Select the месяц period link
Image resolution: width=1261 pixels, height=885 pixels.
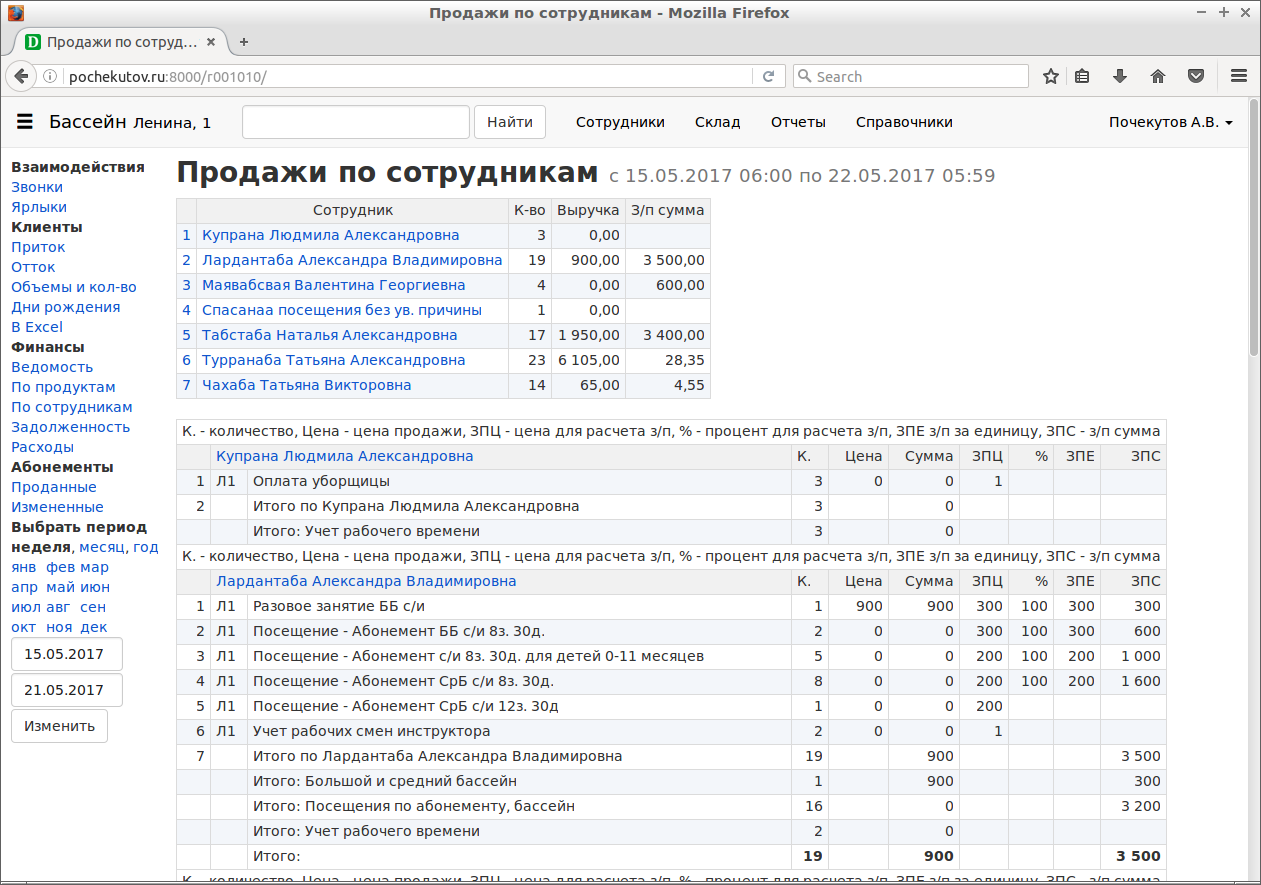coord(102,547)
